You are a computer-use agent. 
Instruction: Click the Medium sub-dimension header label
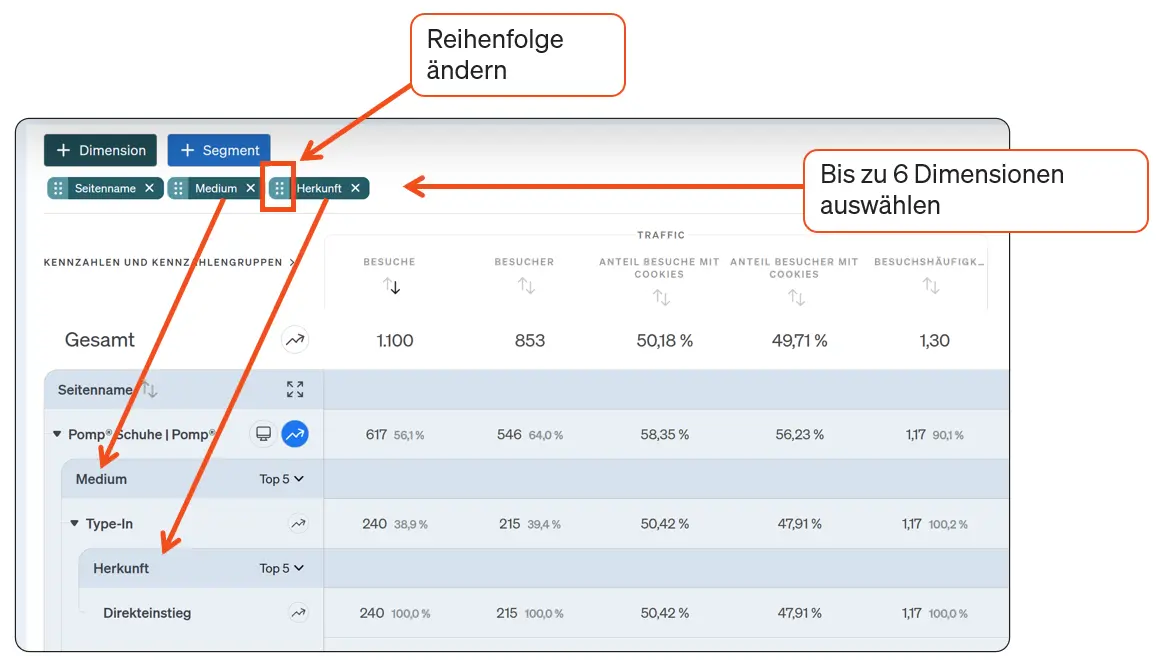click(101, 479)
